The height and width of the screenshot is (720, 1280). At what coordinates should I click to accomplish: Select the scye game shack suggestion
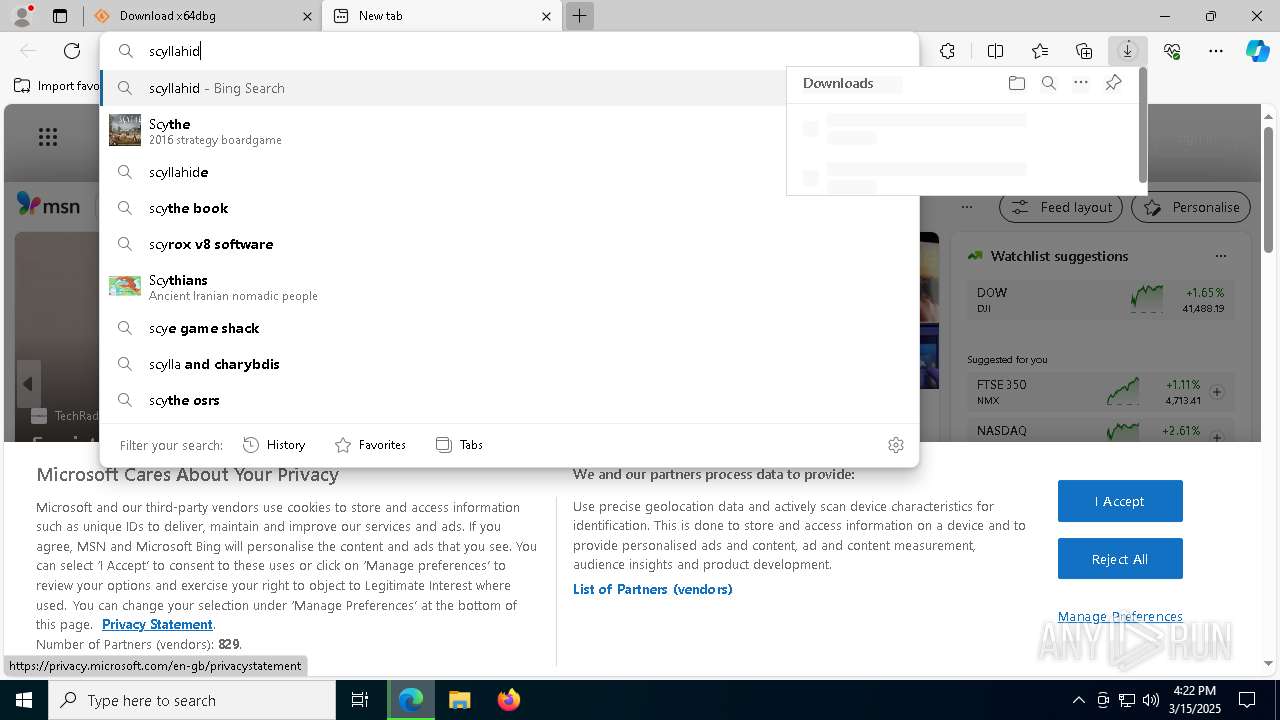[x=508, y=328]
